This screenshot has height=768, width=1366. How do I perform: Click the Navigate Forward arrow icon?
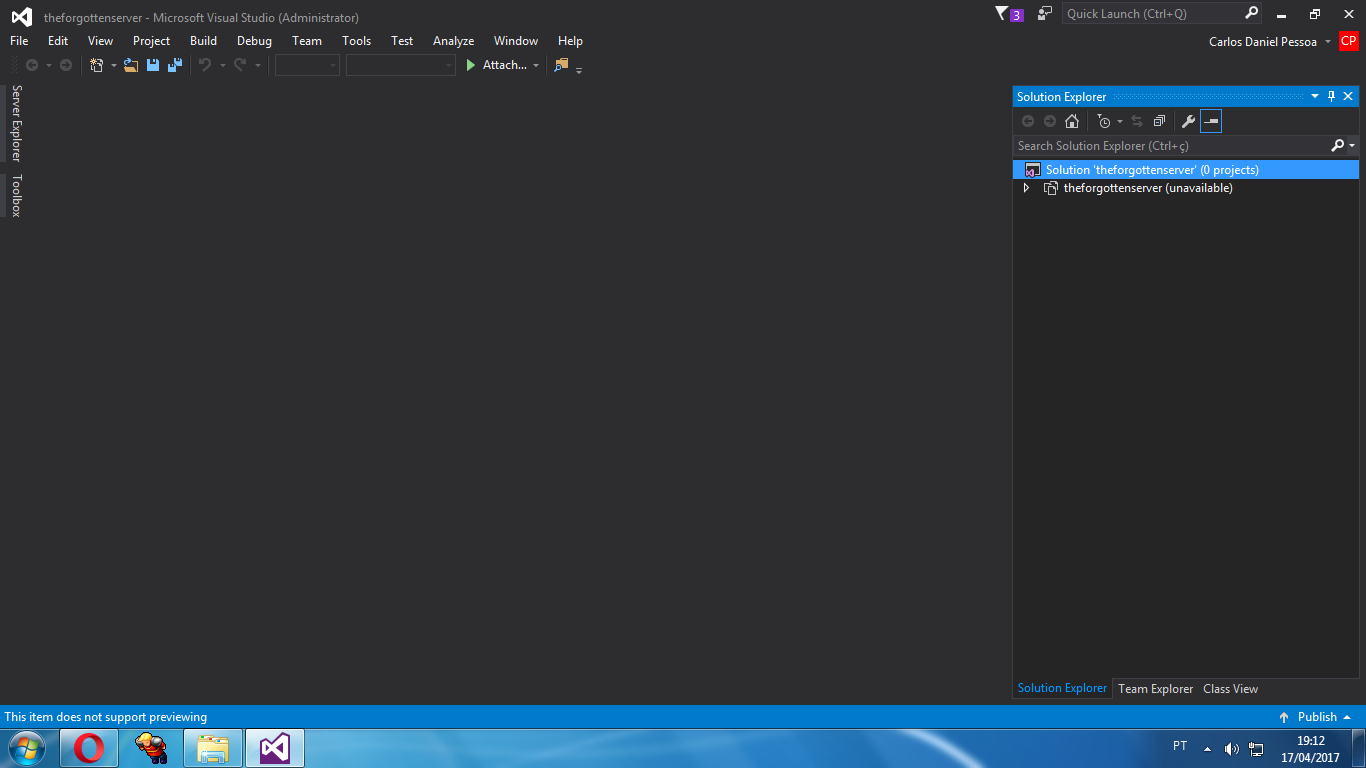[66, 65]
